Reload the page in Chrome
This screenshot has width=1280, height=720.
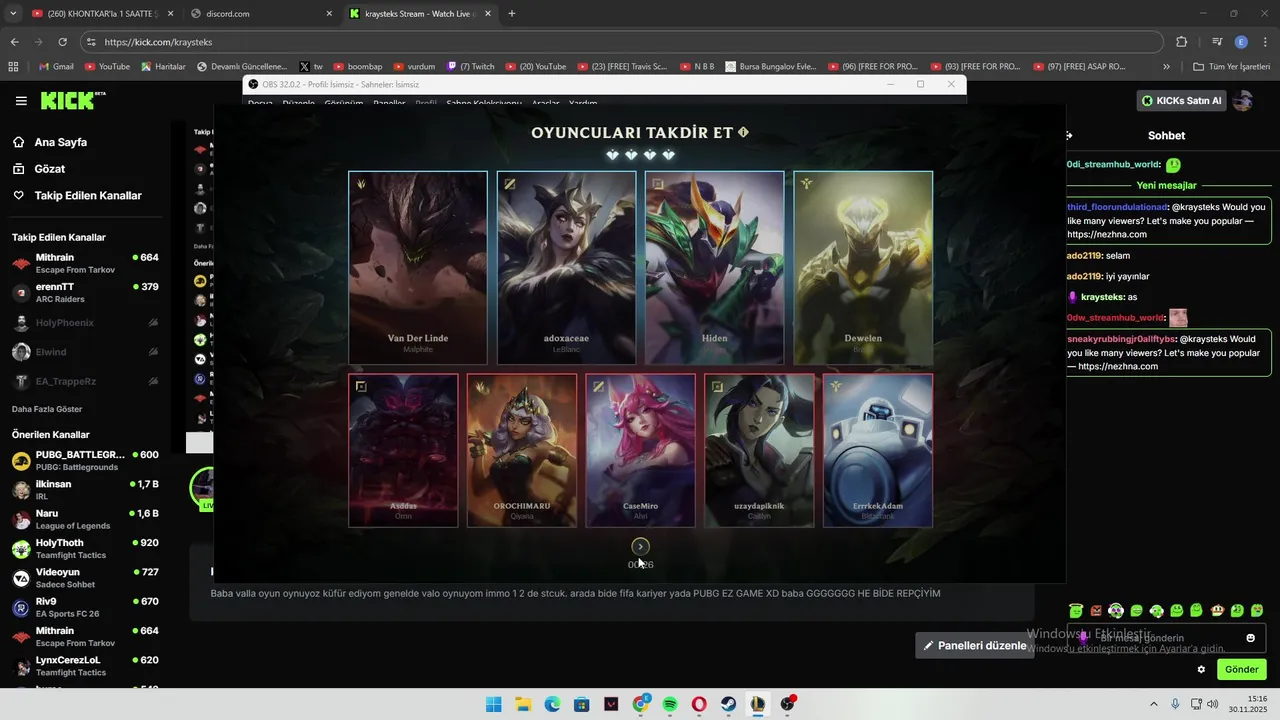click(62, 42)
